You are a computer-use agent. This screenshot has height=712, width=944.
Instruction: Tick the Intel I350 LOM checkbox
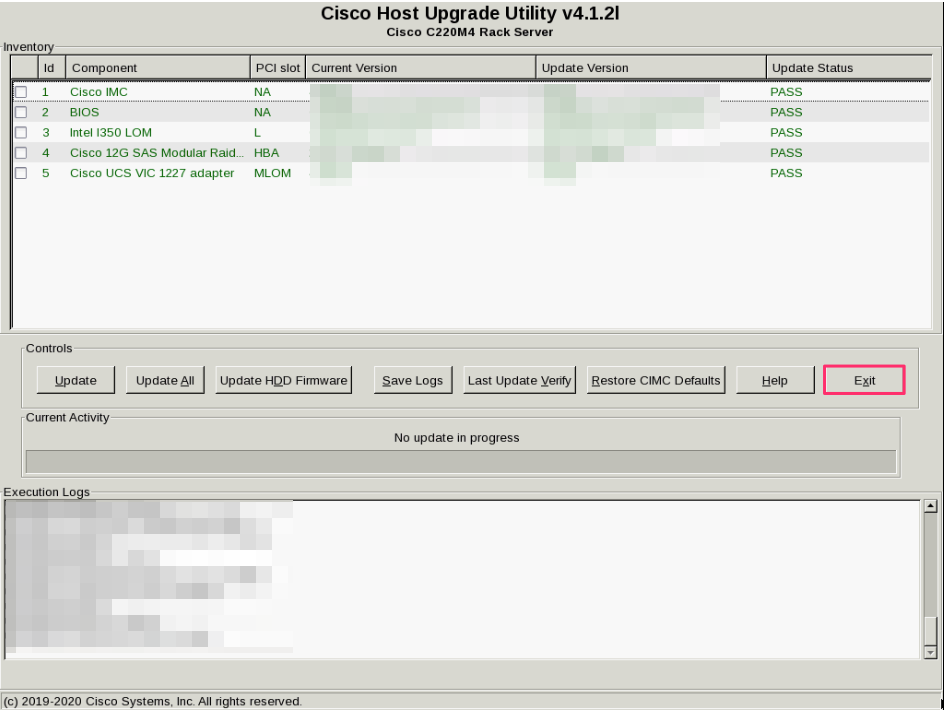(21, 132)
